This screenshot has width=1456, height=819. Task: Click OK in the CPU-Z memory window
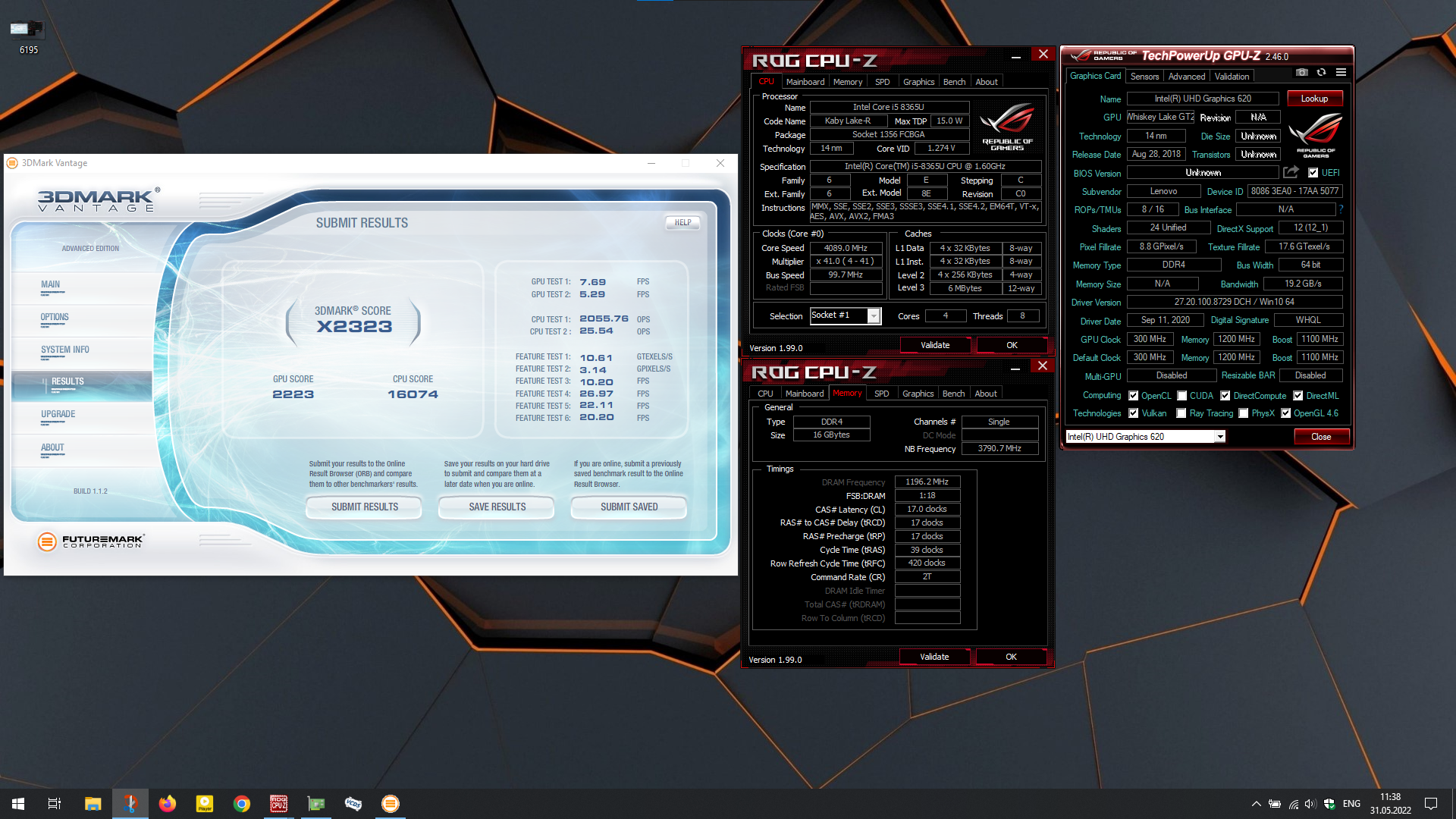click(x=1011, y=657)
